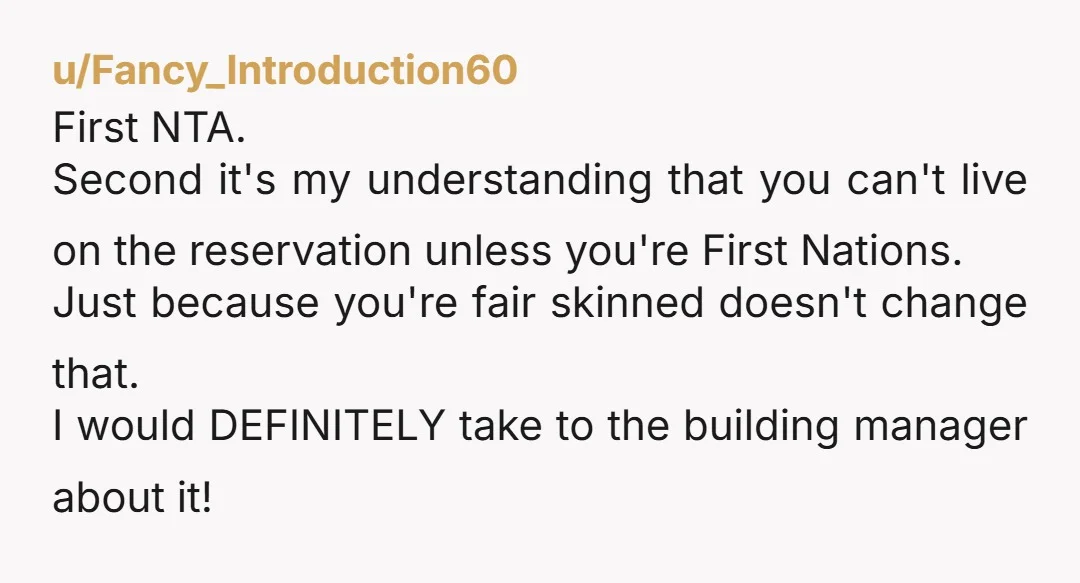Click the word "would" in the last sentence

tap(136, 426)
